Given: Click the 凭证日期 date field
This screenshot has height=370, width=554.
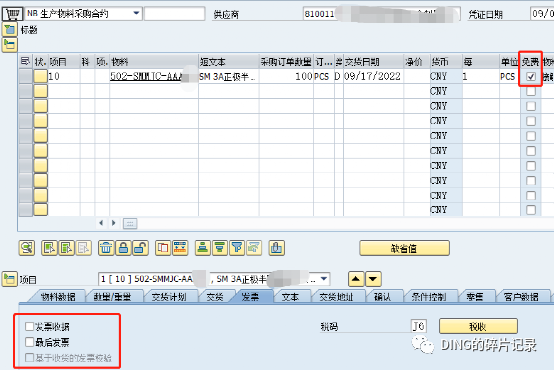Looking at the screenshot, I should point(542,14).
